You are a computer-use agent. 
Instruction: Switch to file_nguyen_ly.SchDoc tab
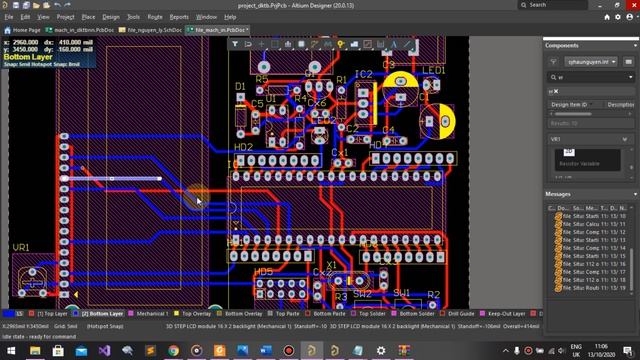150,30
